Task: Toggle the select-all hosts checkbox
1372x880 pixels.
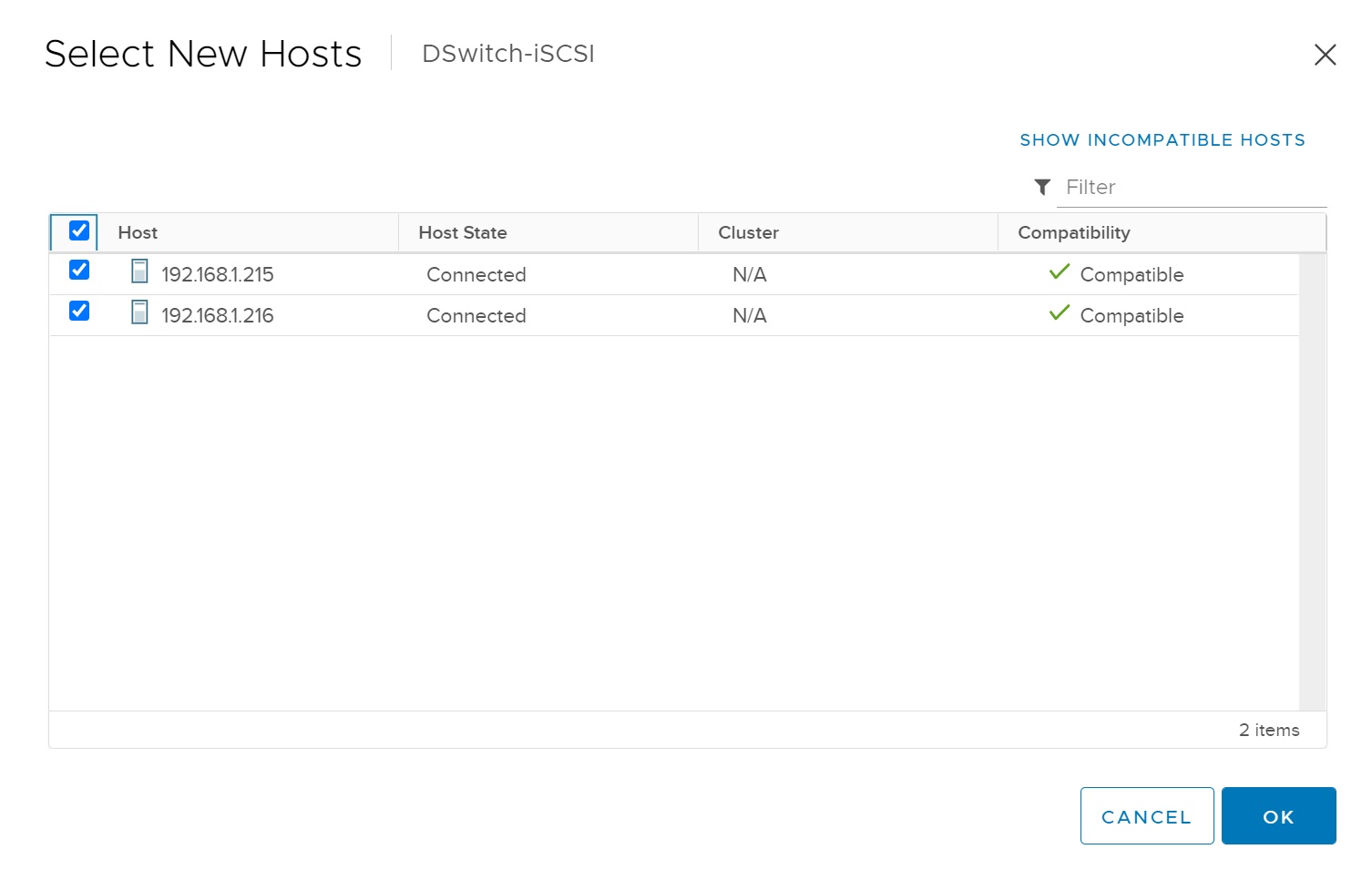Action: [79, 231]
